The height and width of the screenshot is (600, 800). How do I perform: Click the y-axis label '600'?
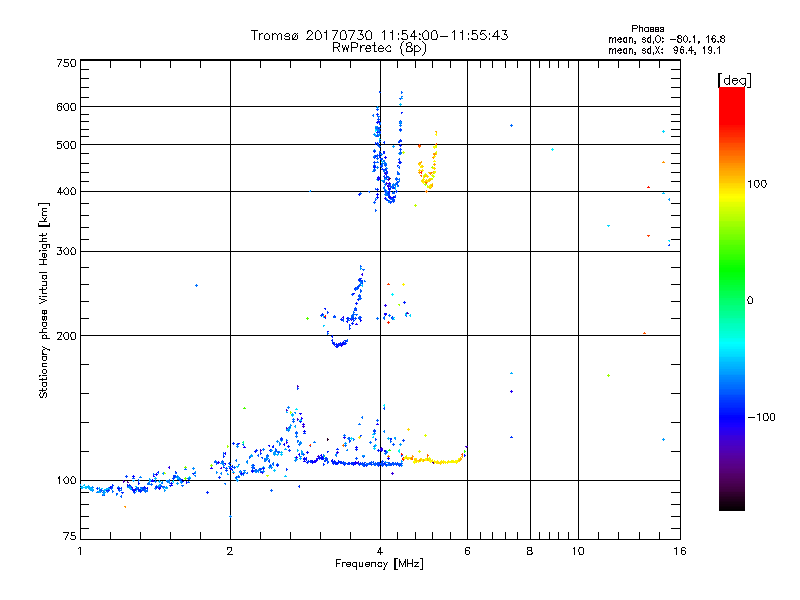pyautogui.click(x=66, y=107)
